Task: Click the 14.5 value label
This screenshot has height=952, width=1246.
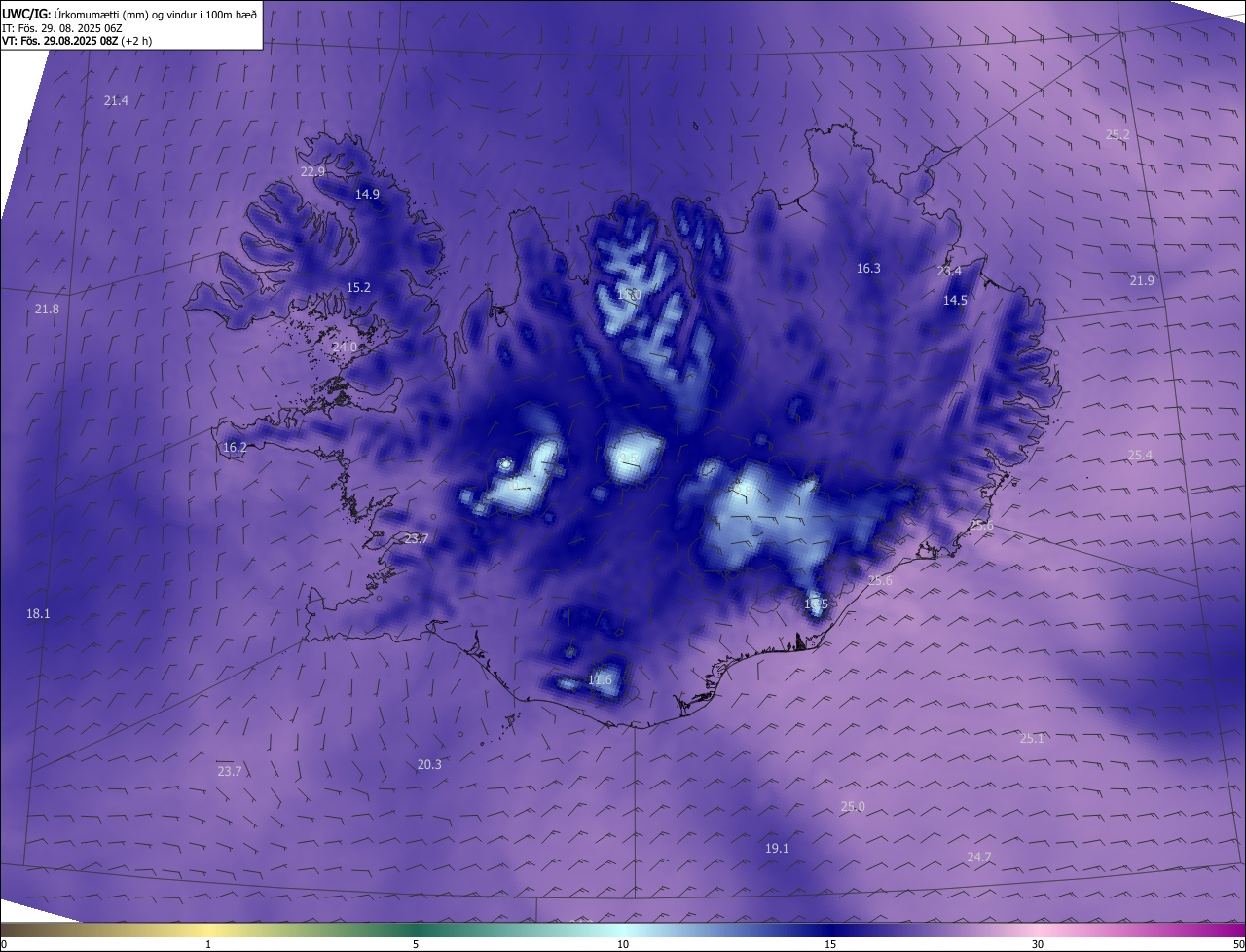Action: [x=955, y=300]
